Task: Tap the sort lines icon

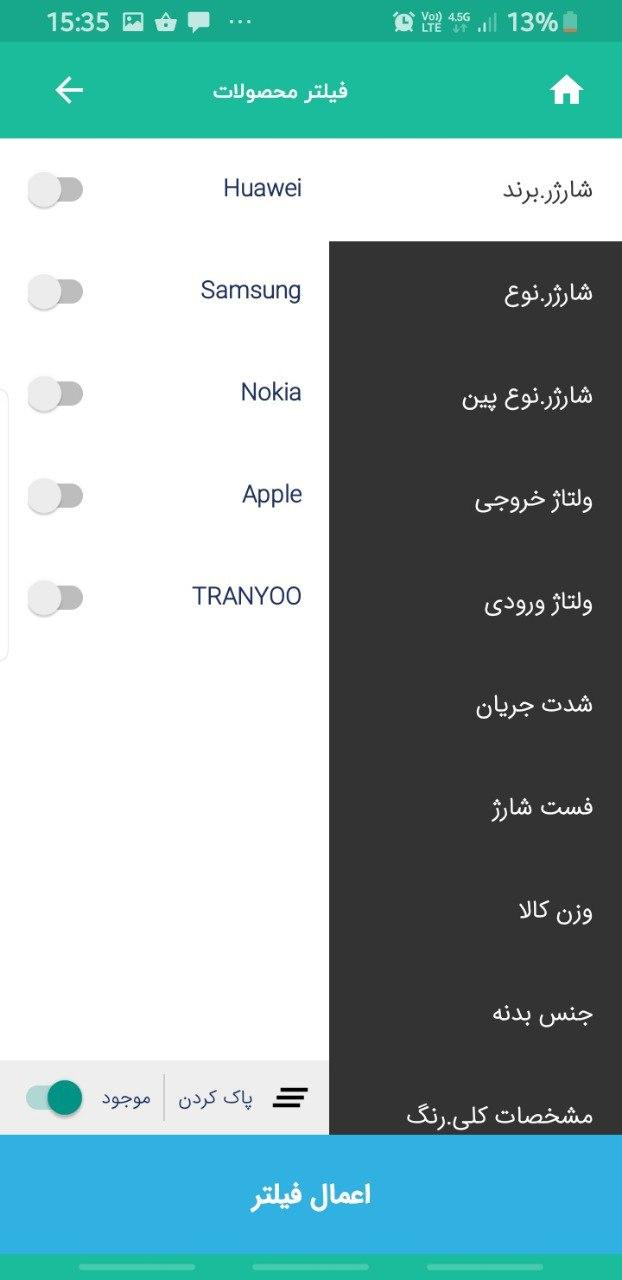Action: pyautogui.click(x=290, y=1097)
